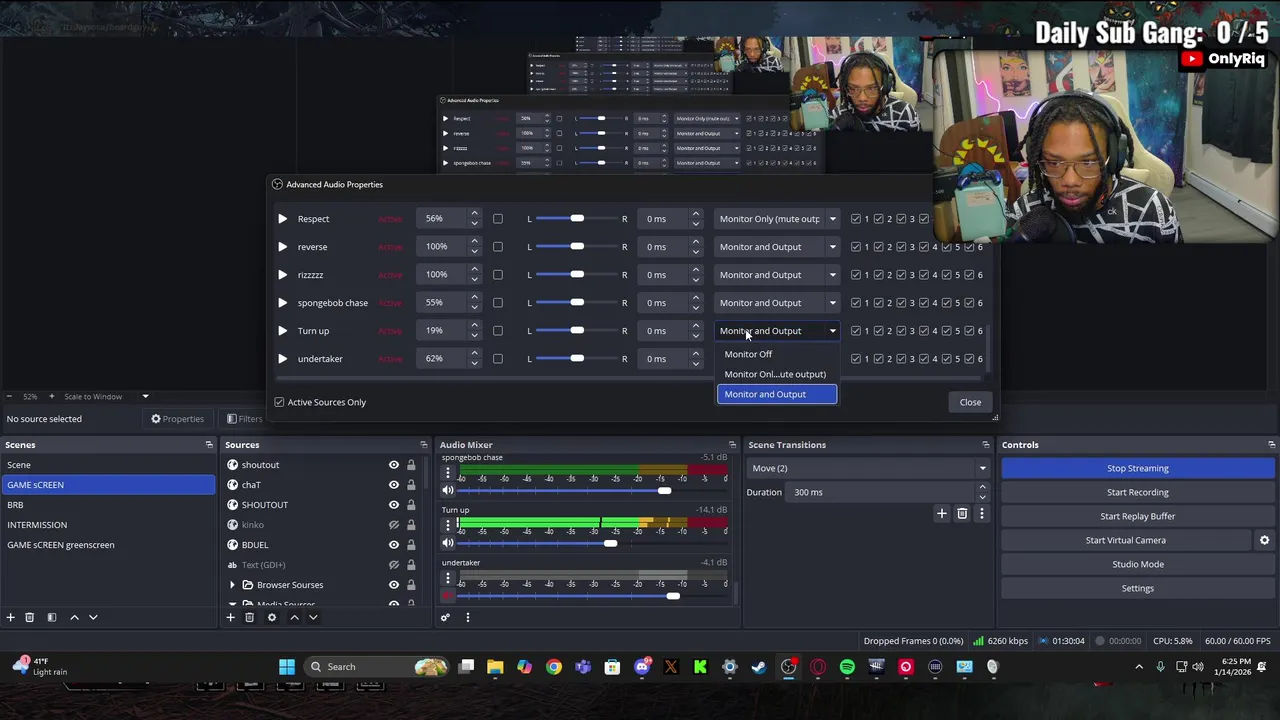
Task: Select Monitor Only (mute output) option
Action: coord(777,374)
